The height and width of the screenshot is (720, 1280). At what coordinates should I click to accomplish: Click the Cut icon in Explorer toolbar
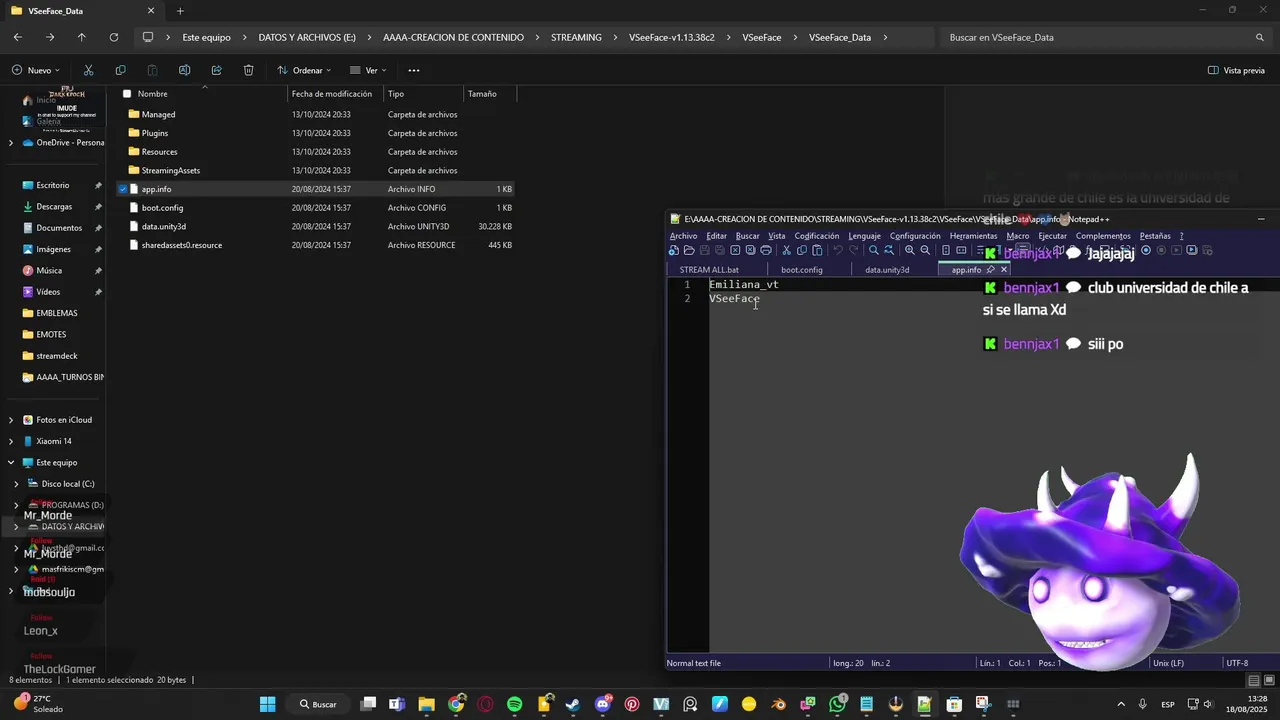pyautogui.click(x=88, y=70)
